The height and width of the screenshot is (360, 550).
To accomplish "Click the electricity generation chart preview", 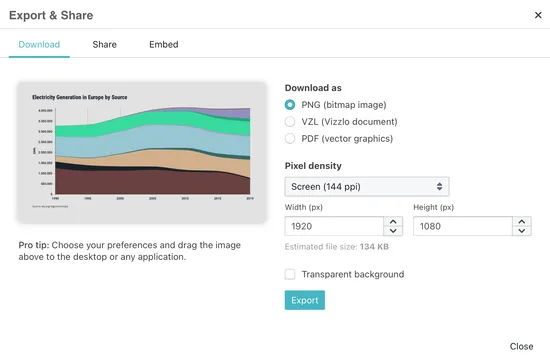I will (142, 153).
